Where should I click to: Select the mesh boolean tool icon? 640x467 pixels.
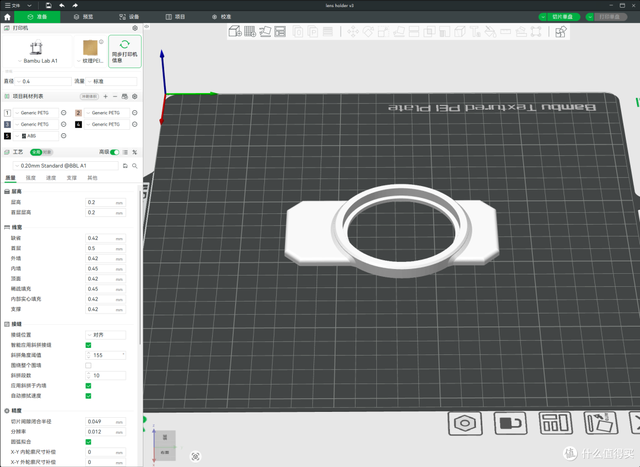tap(429, 31)
